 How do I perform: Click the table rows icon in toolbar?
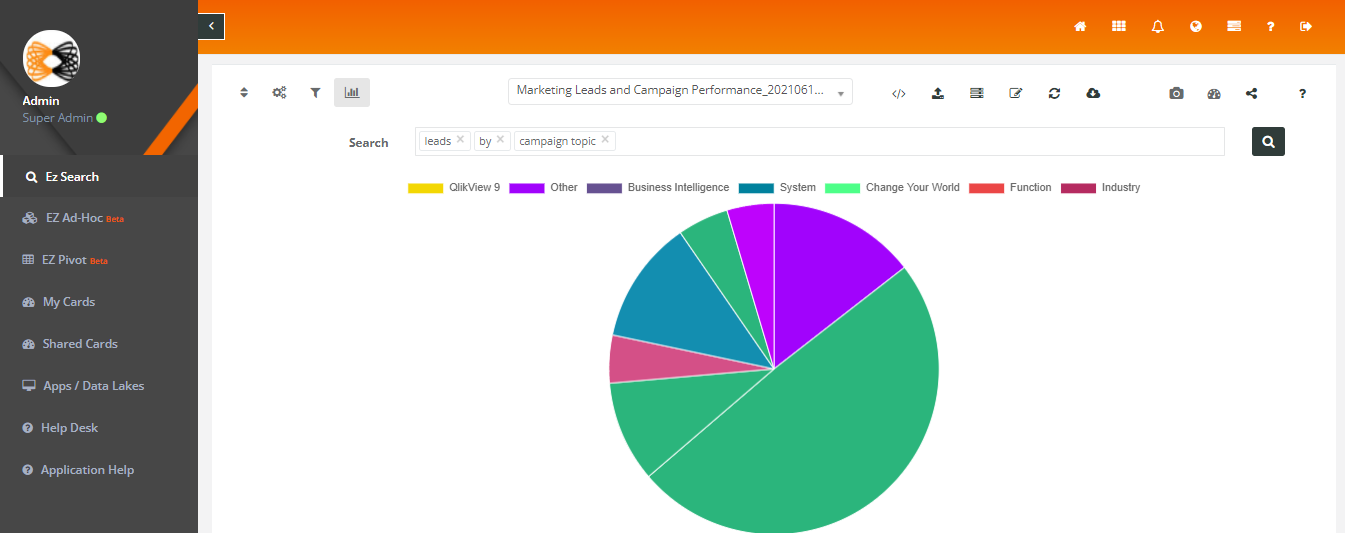(977, 93)
